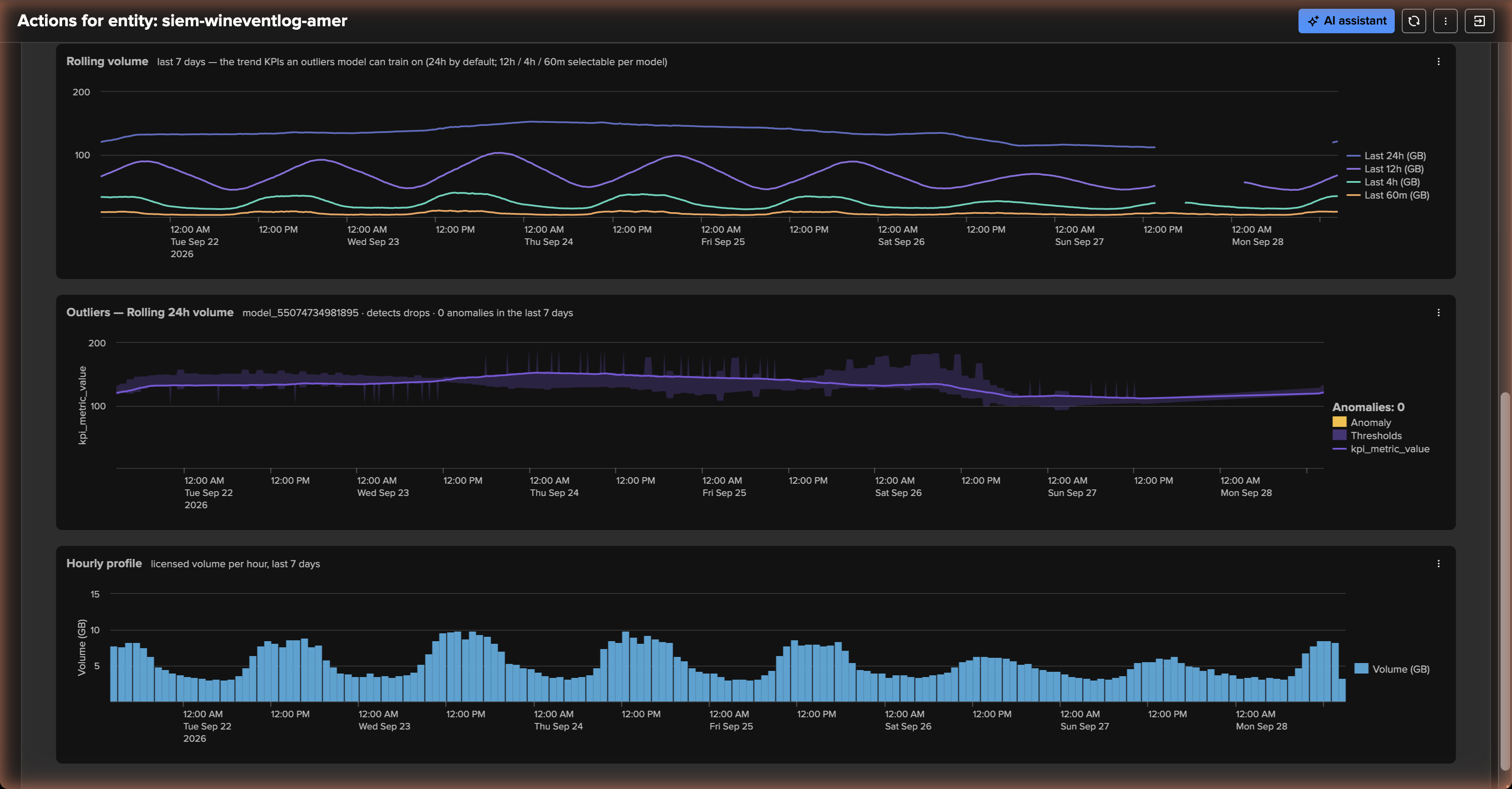Open Rolling volume panel options menu
1512x789 pixels.
(1438, 62)
